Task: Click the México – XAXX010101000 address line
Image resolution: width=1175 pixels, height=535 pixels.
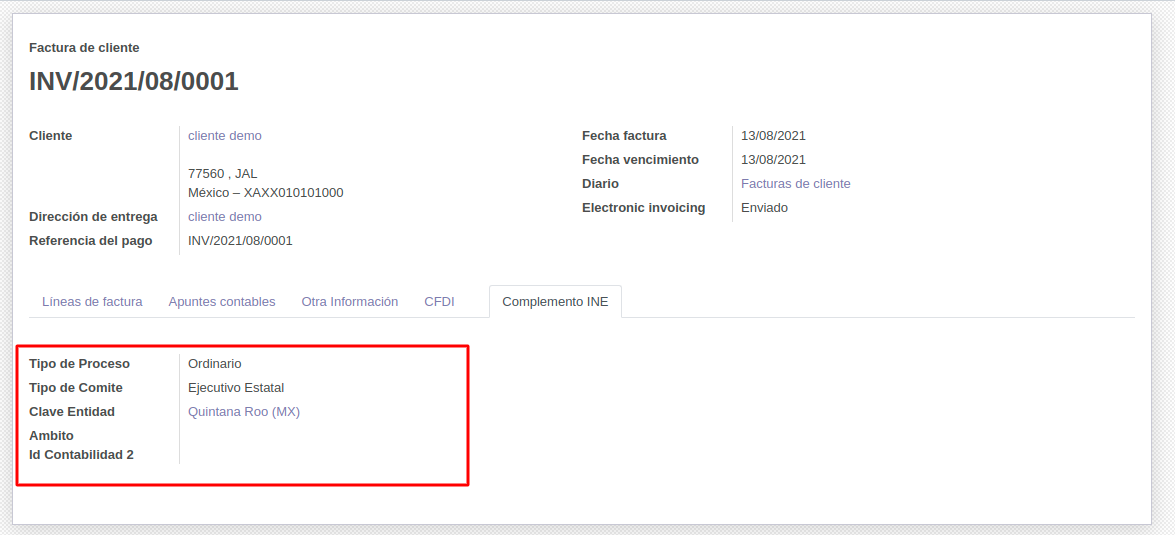Action: (x=265, y=193)
